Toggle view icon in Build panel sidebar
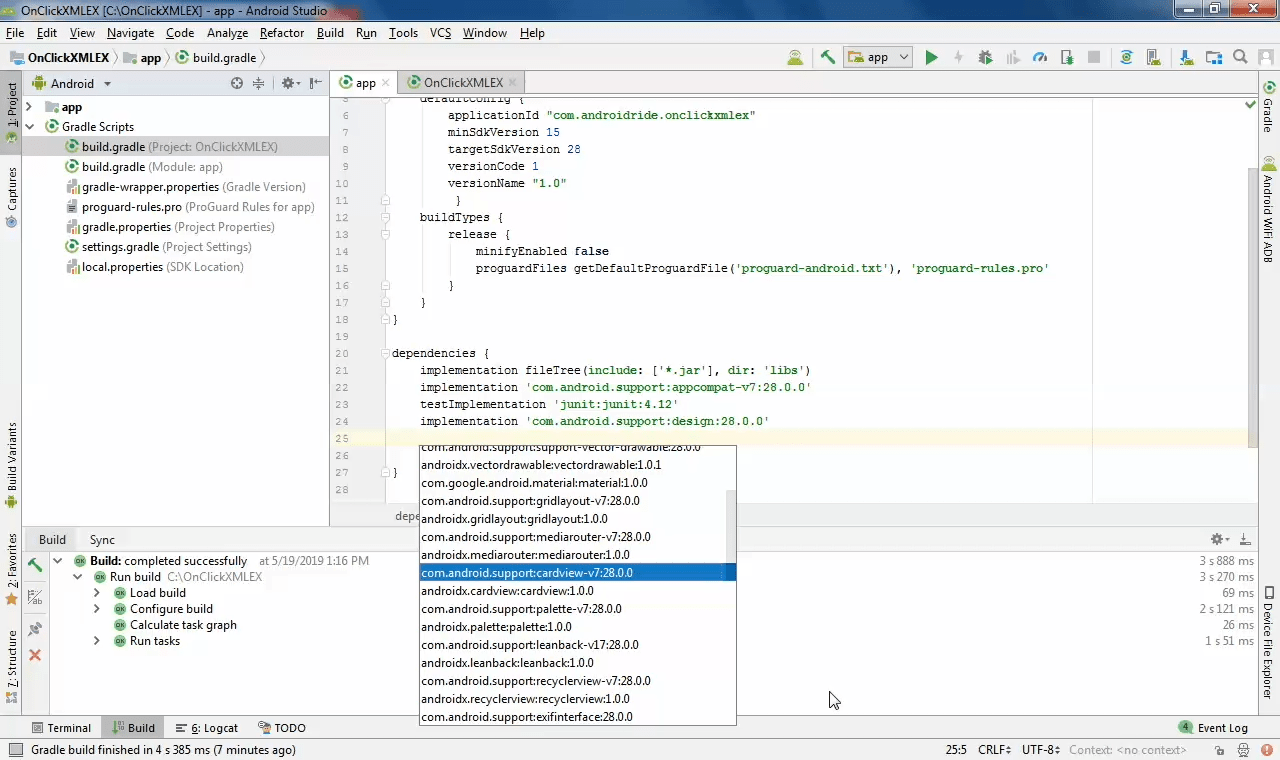 point(35,597)
